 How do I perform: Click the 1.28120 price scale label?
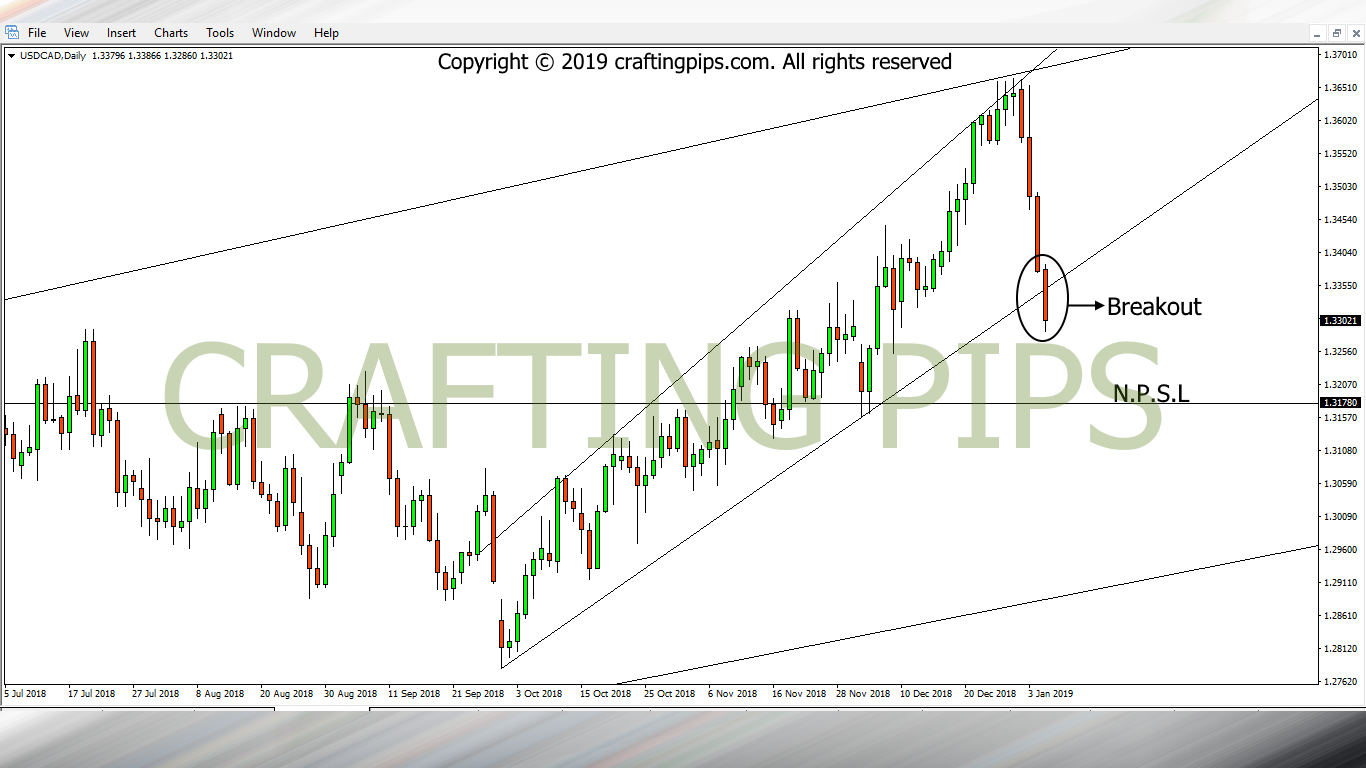1338,649
